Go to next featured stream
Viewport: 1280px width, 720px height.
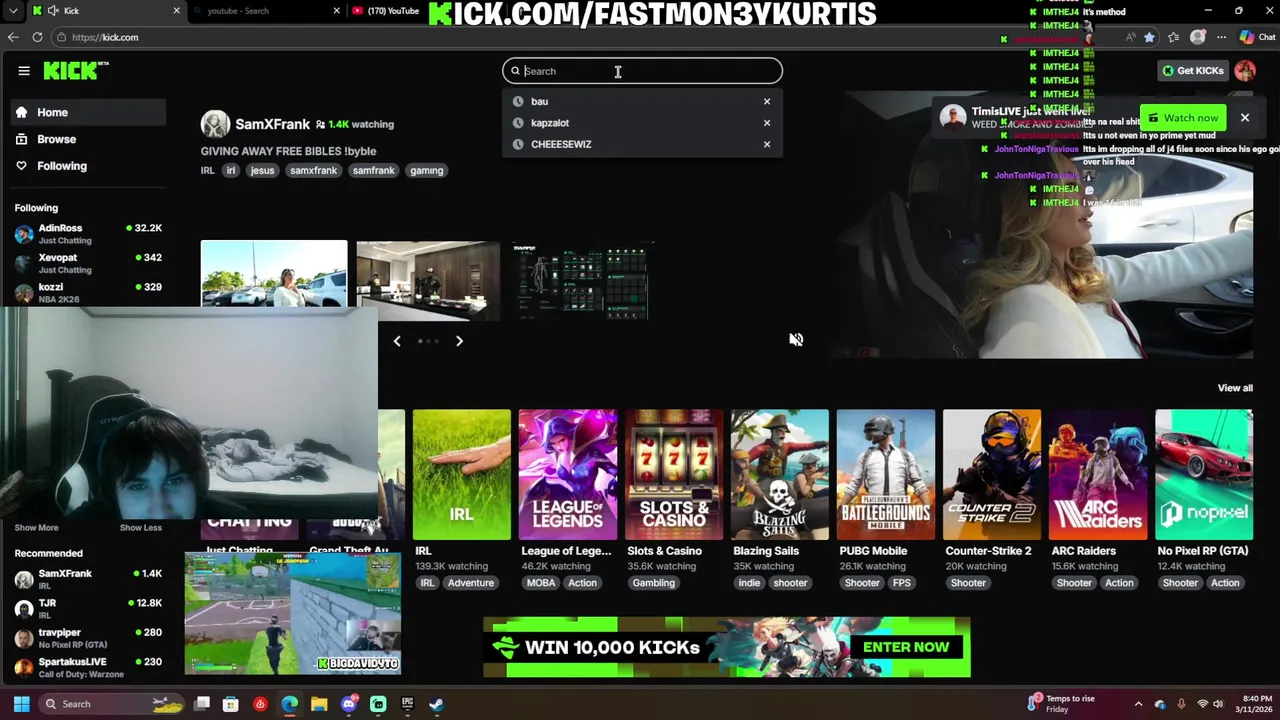coord(459,341)
